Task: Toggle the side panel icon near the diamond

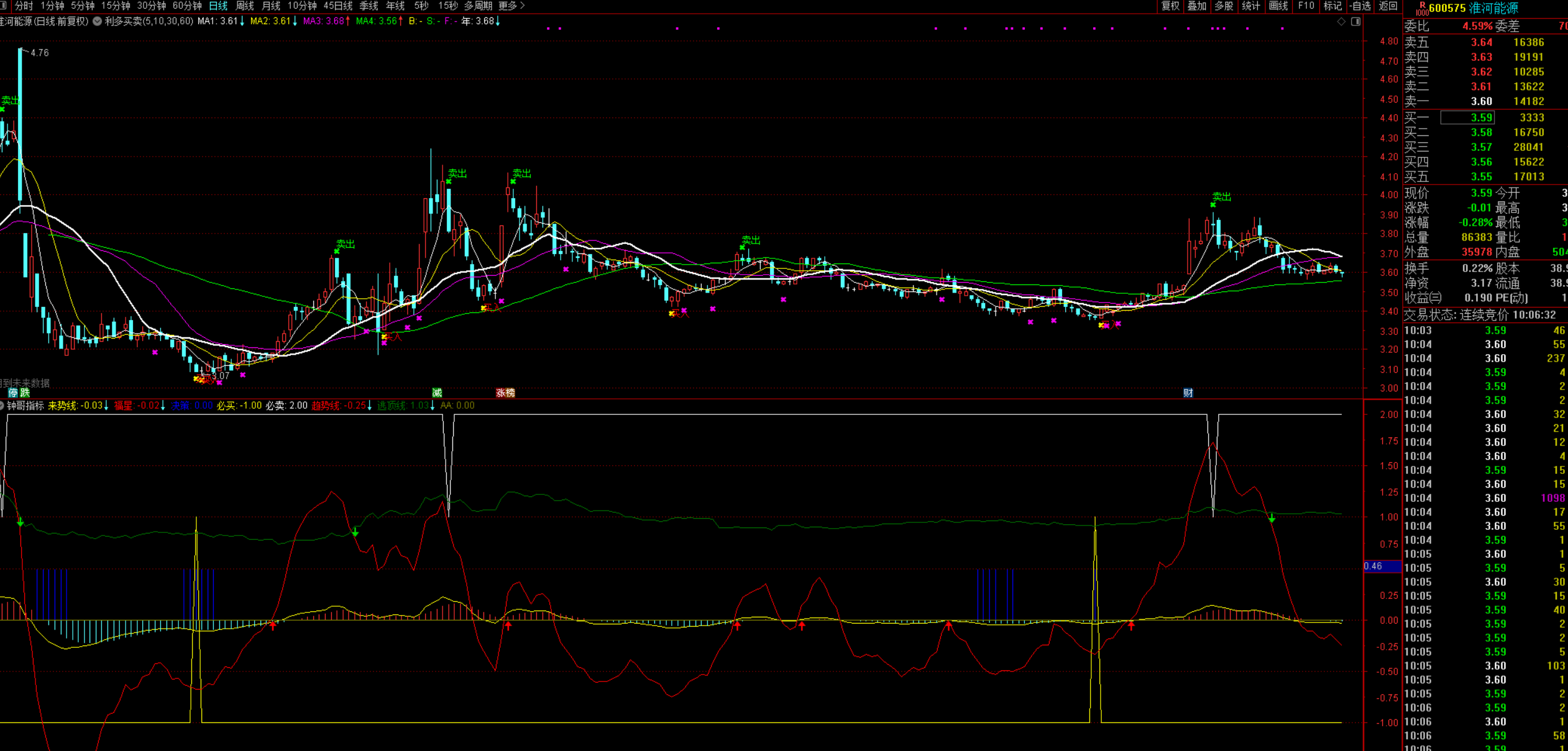Action: [1355, 21]
